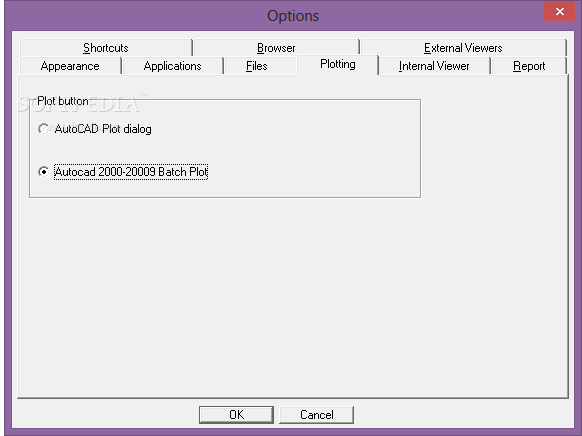This screenshot has height=436, width=582.
Task: Close the Options window with X
Action: tap(560, 12)
